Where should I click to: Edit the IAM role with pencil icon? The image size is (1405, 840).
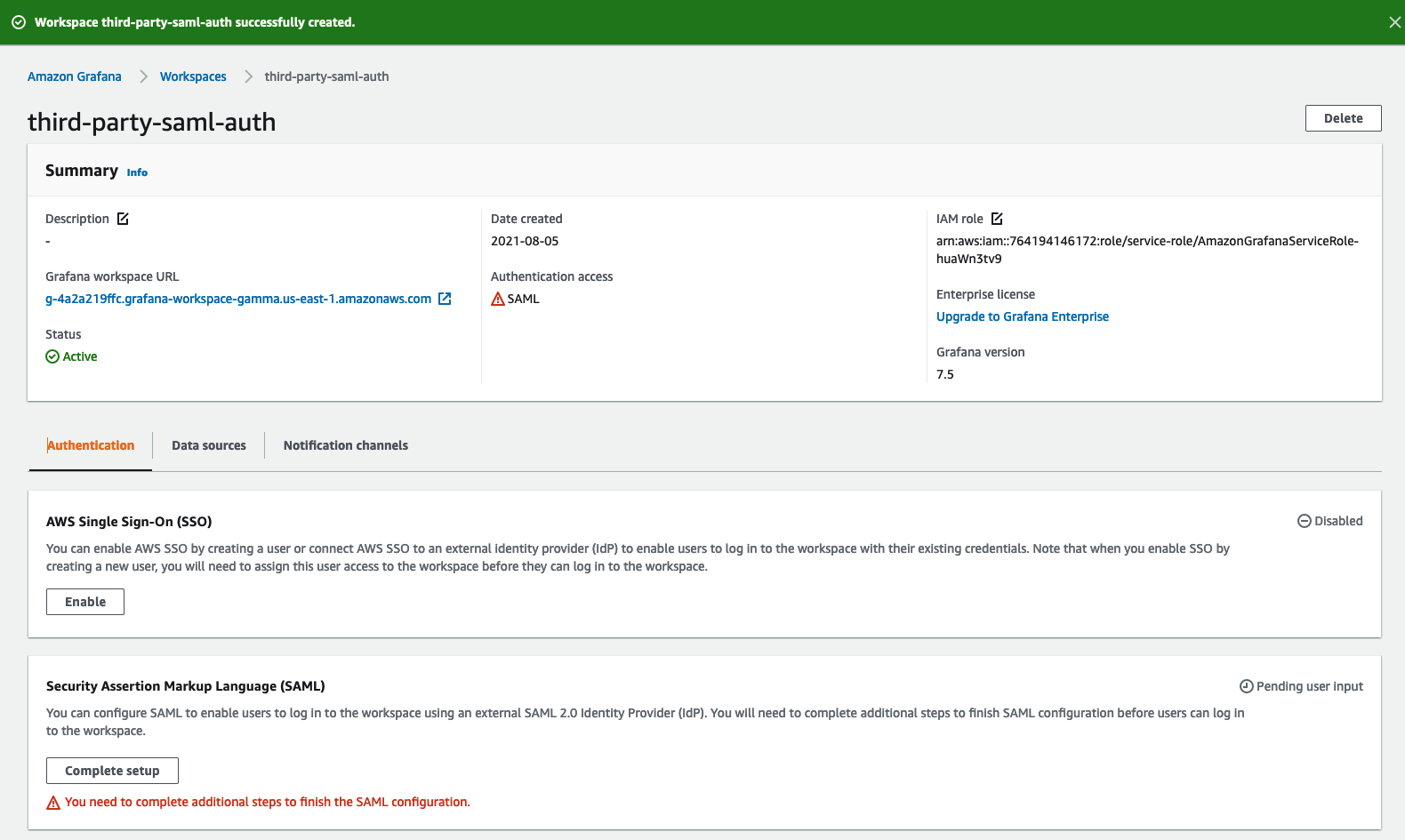997,219
